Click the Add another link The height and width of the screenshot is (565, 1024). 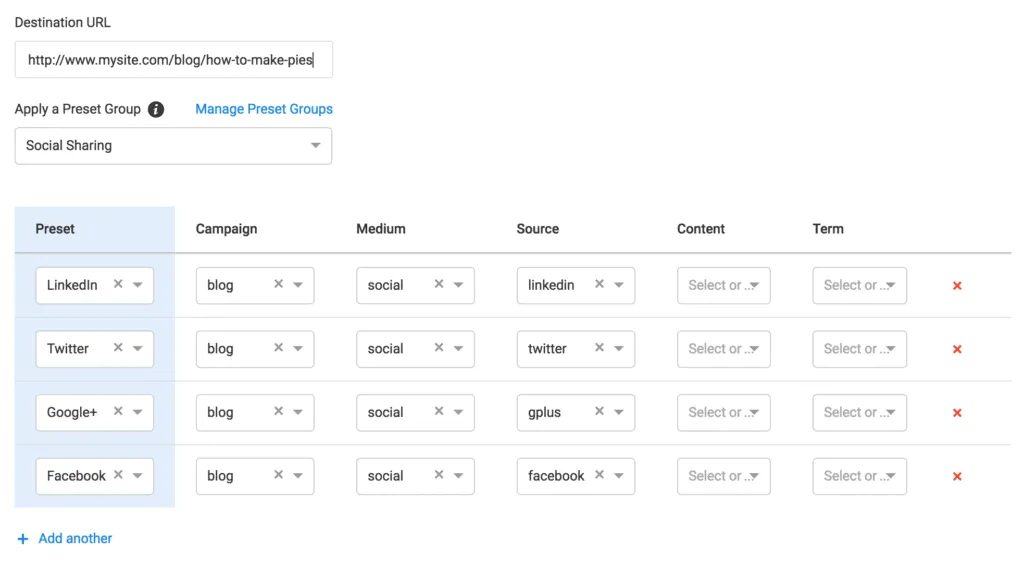pos(75,539)
